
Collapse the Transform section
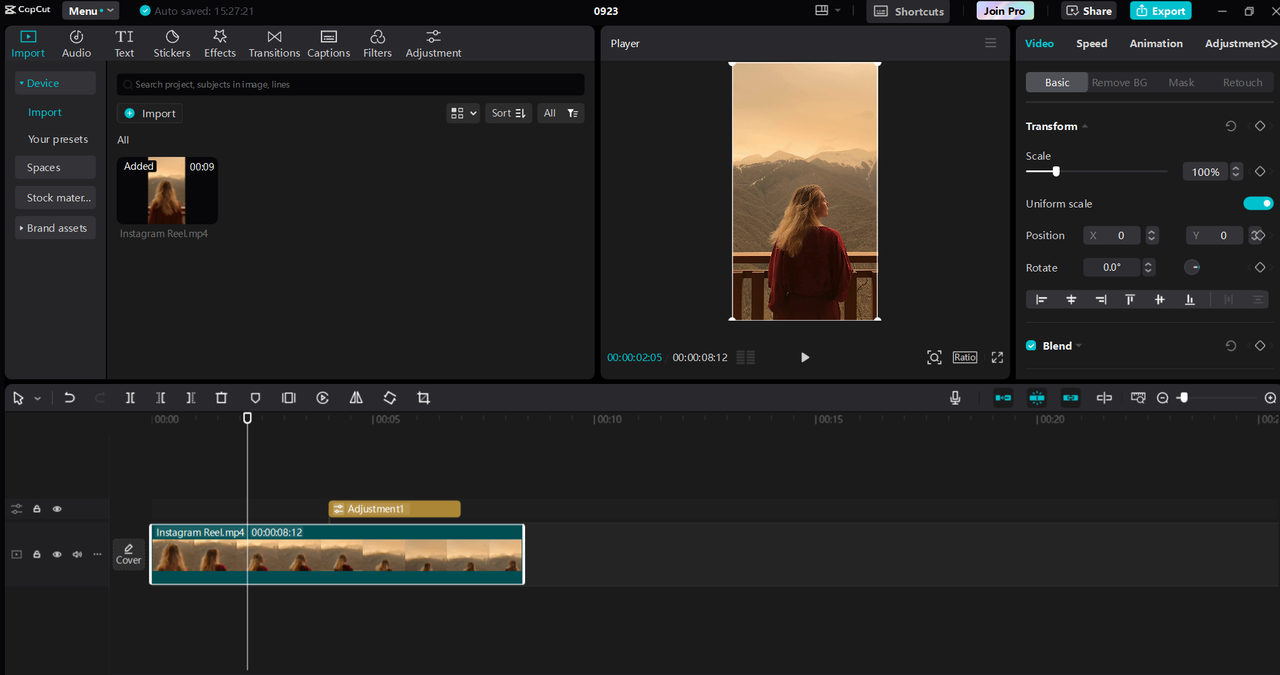pyautogui.click(x=1085, y=126)
